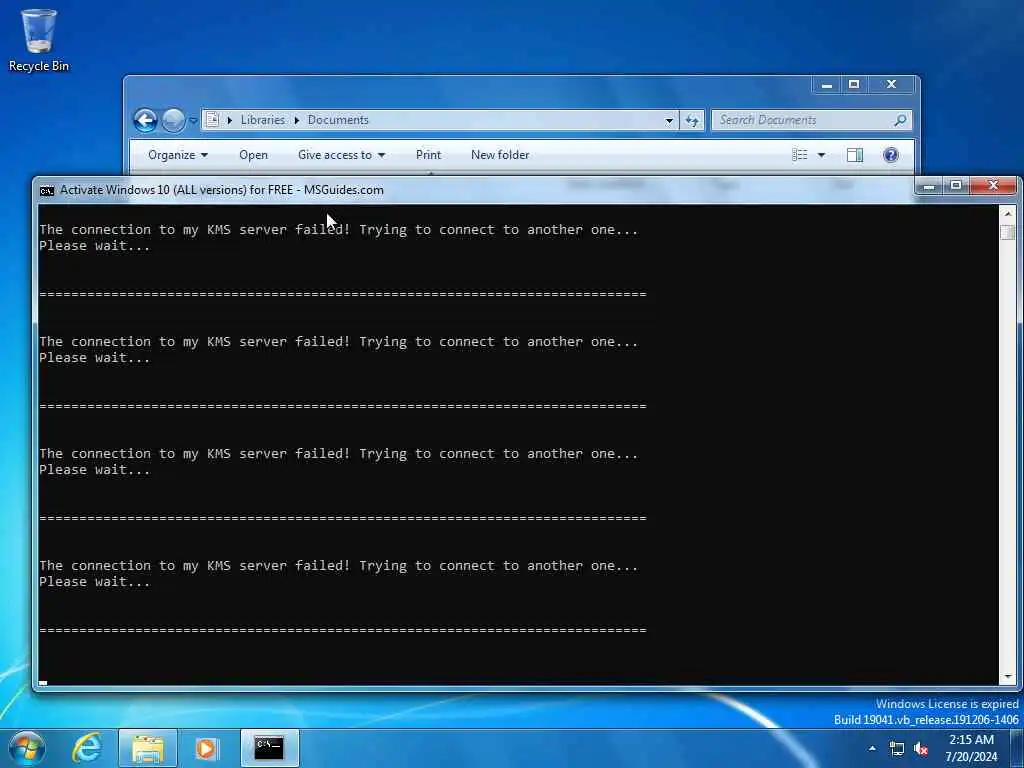Viewport: 1024px width, 768px height.
Task: Click the Libraries breadcrumb in address bar
Action: pyautogui.click(x=263, y=120)
